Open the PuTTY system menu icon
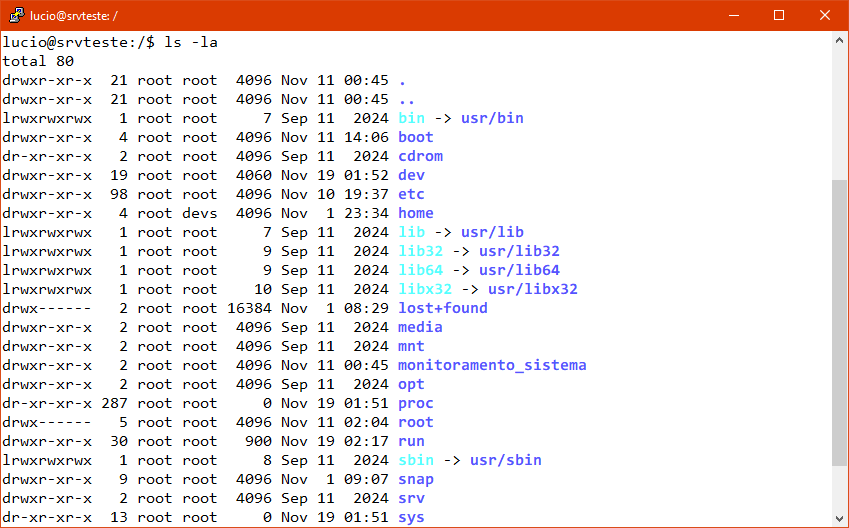Viewport: 849px width, 528px height. coord(16,15)
